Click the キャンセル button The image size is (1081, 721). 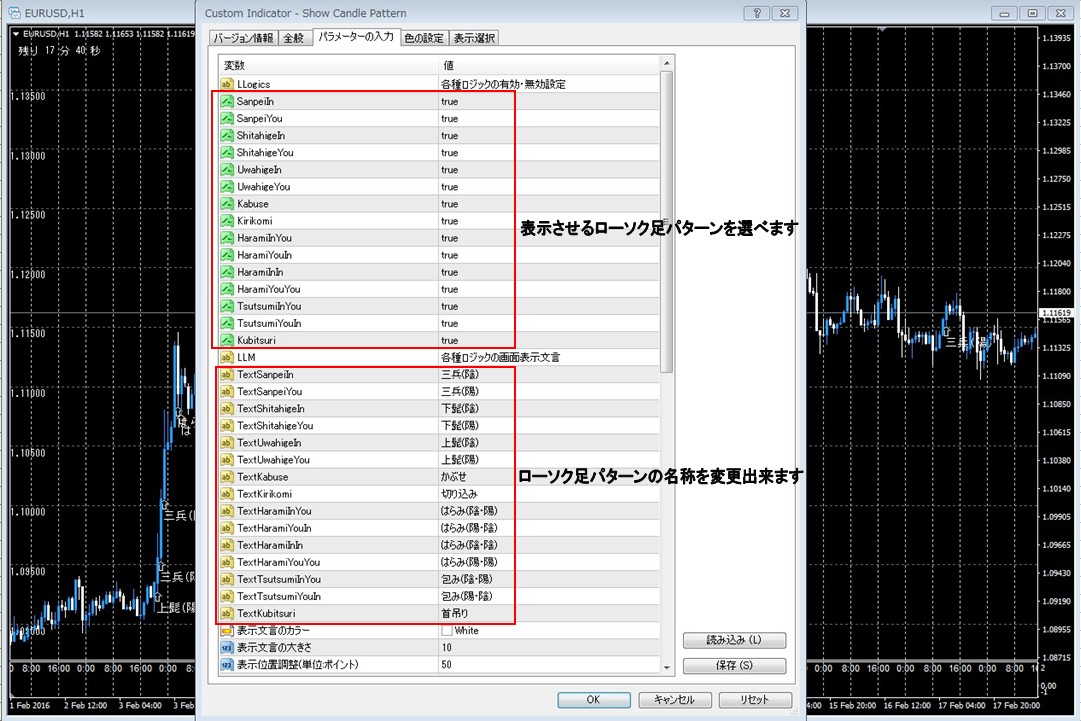(x=674, y=700)
